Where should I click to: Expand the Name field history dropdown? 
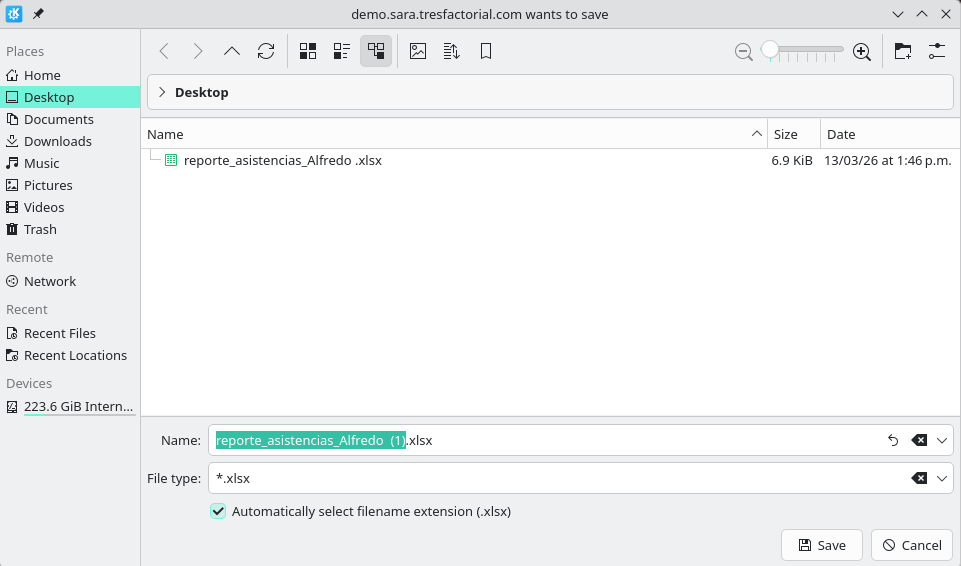click(x=942, y=440)
